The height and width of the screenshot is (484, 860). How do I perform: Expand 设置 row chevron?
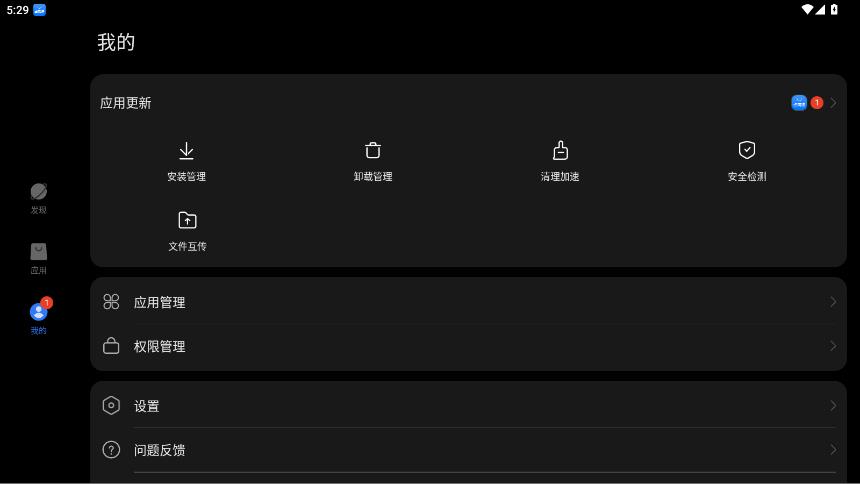833,406
